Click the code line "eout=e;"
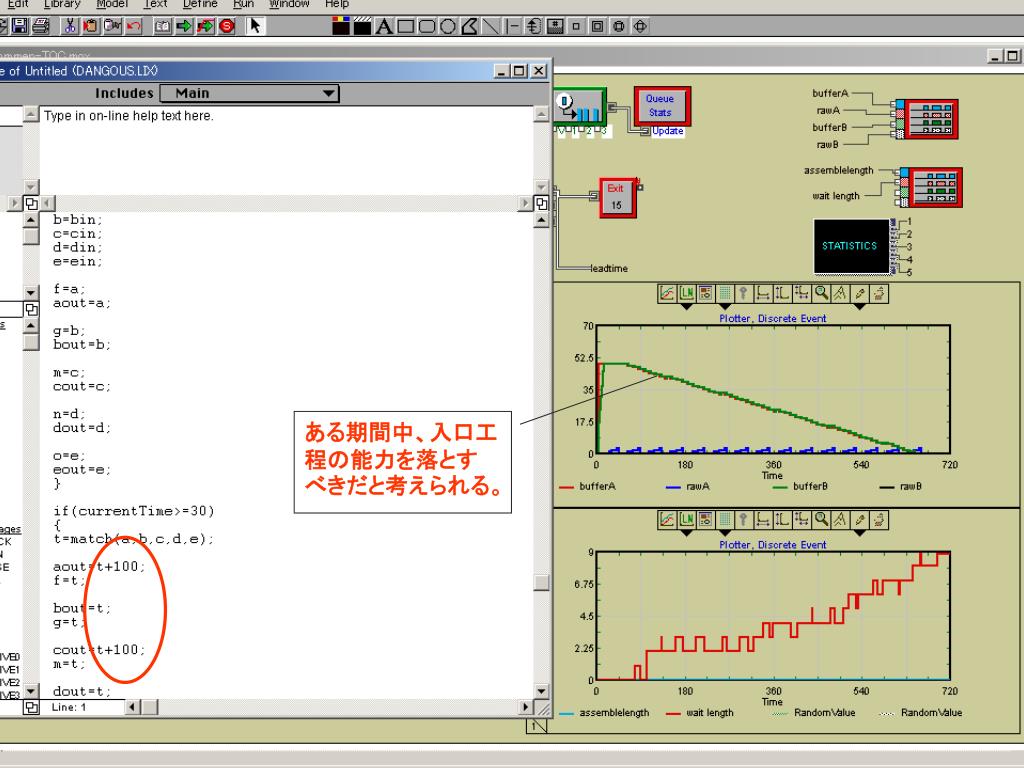Image resolution: width=1024 pixels, height=768 pixels. point(82,470)
